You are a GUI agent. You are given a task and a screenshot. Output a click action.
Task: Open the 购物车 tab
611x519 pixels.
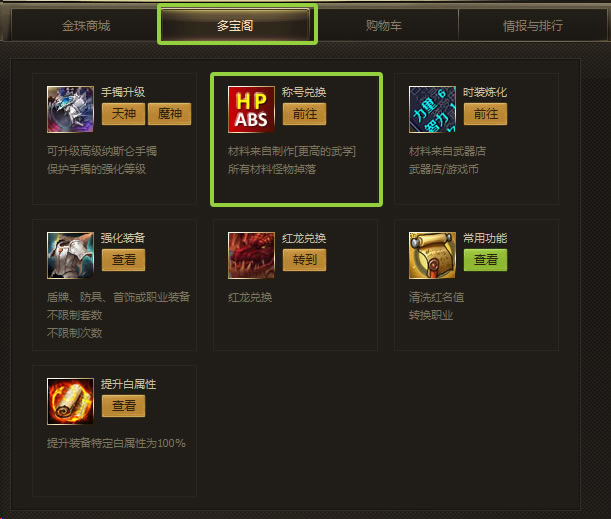[x=384, y=26]
